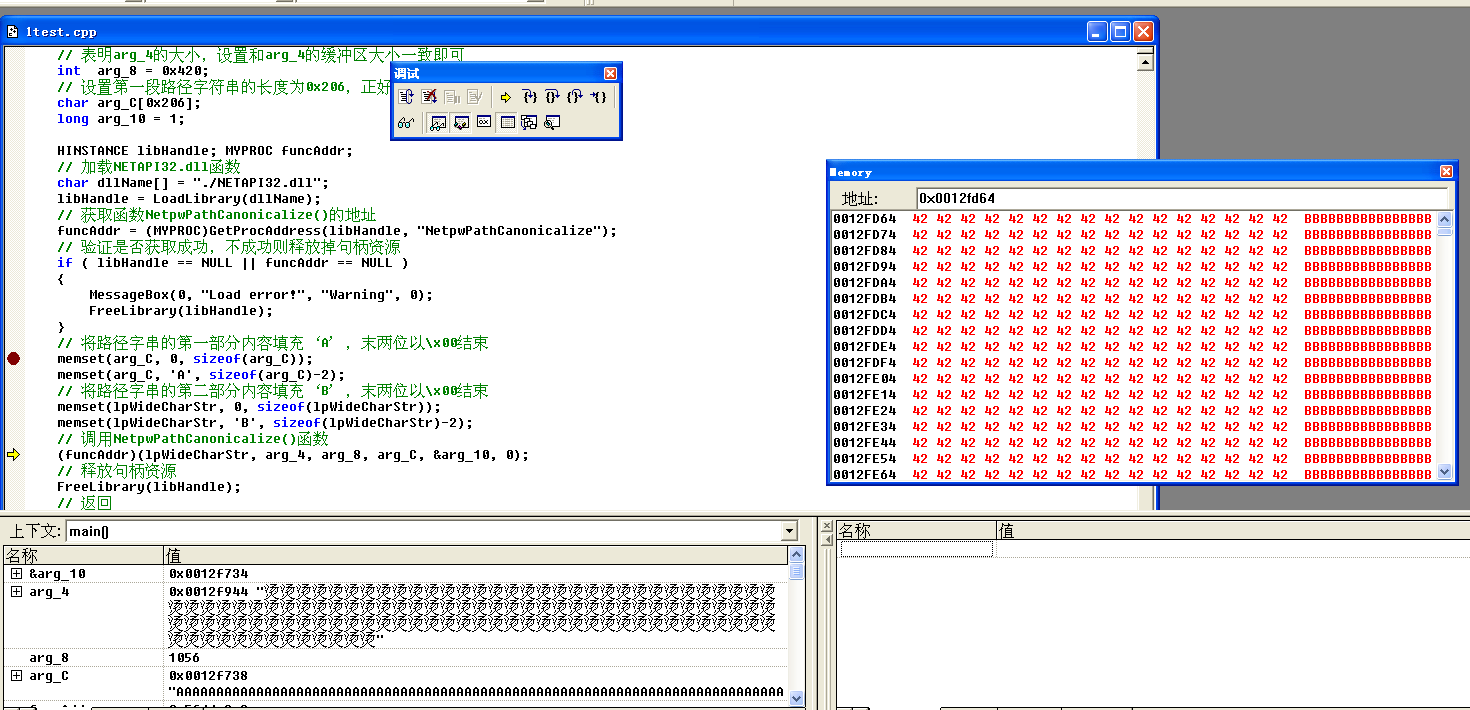Open the context dropdown showing main()
Viewport: 1470px width, 710px height.
pyautogui.click(x=789, y=531)
